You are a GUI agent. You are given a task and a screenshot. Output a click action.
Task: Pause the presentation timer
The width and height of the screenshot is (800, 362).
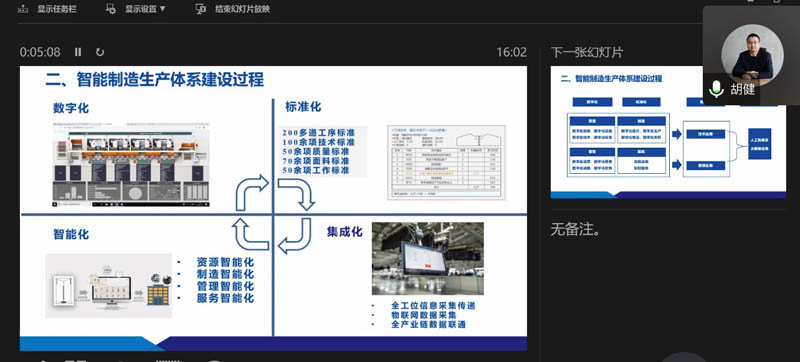click(x=78, y=52)
